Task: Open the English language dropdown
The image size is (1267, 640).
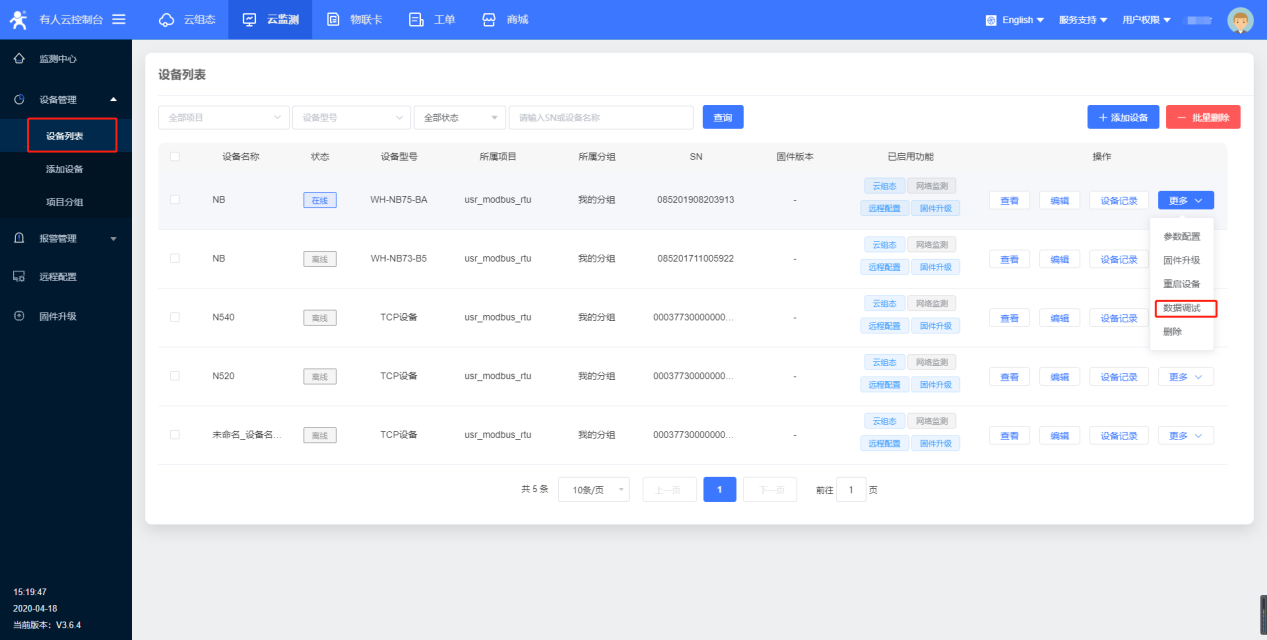Action: pos(1014,20)
